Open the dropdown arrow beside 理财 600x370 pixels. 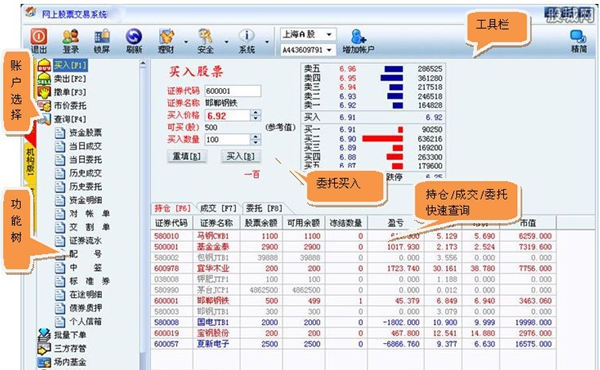(186, 42)
